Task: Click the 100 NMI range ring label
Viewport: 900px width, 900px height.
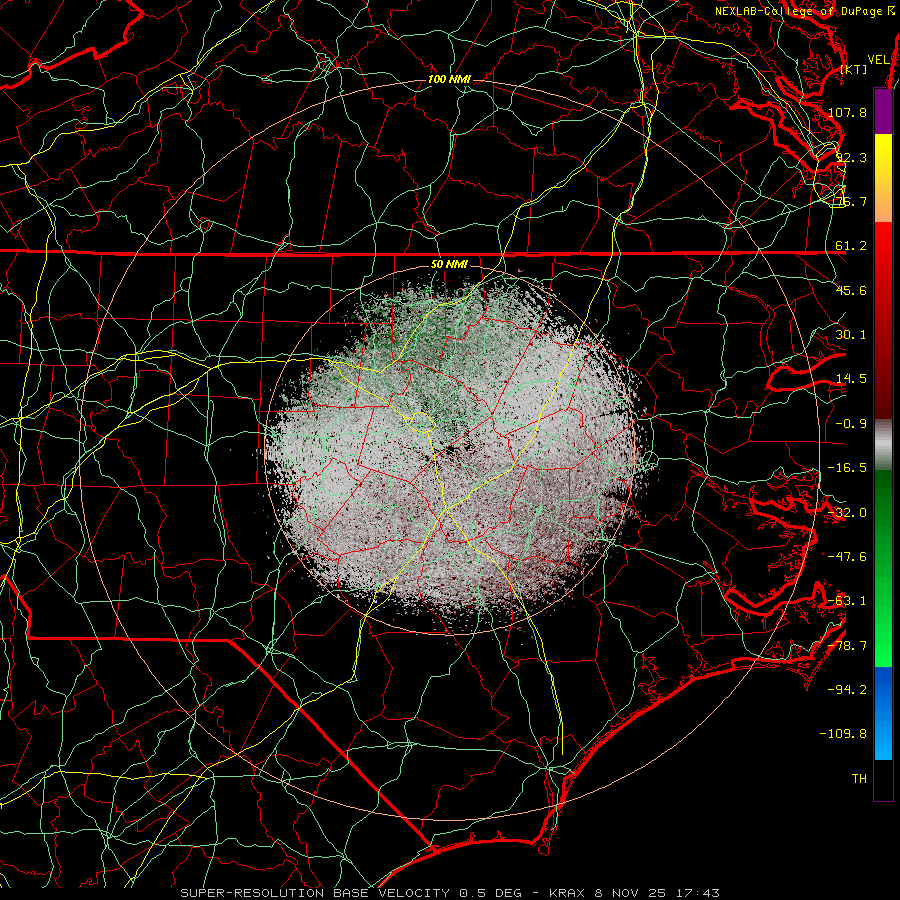Action: (x=449, y=79)
